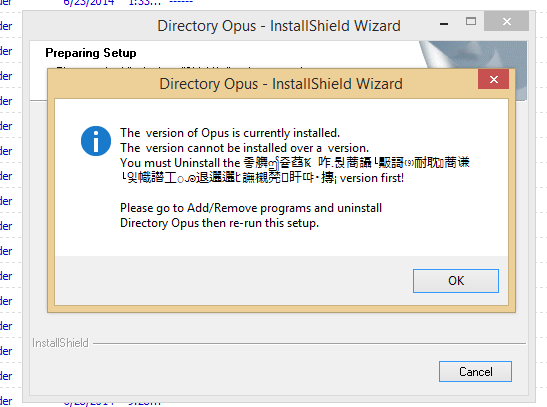Close the message dialog with the red X

click(x=493, y=80)
